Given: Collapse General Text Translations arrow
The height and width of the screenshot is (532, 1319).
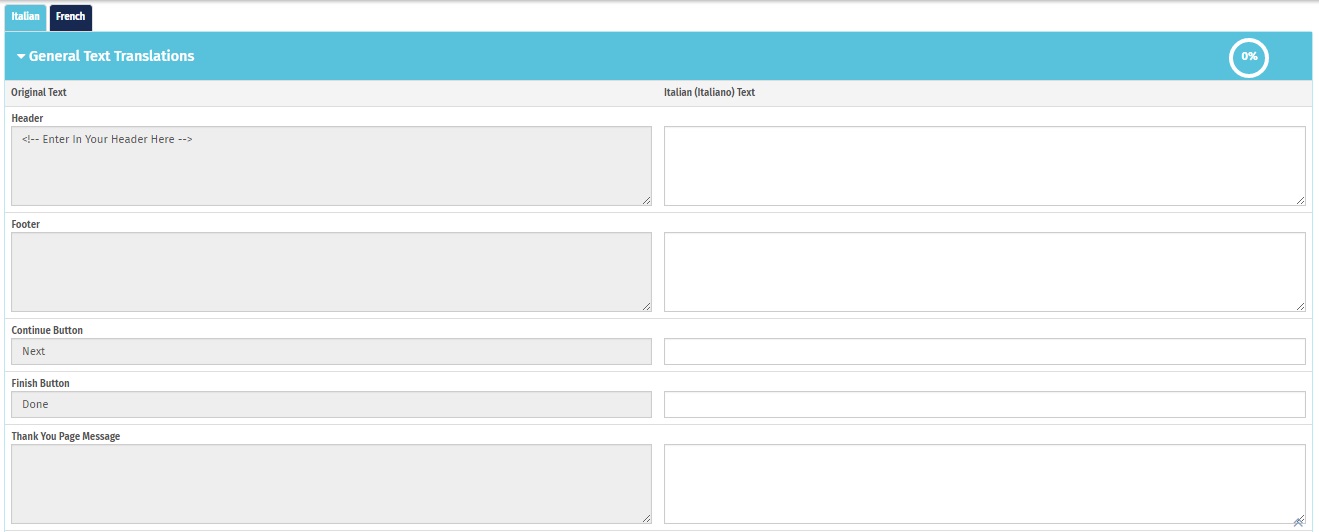Looking at the screenshot, I should pos(21,57).
